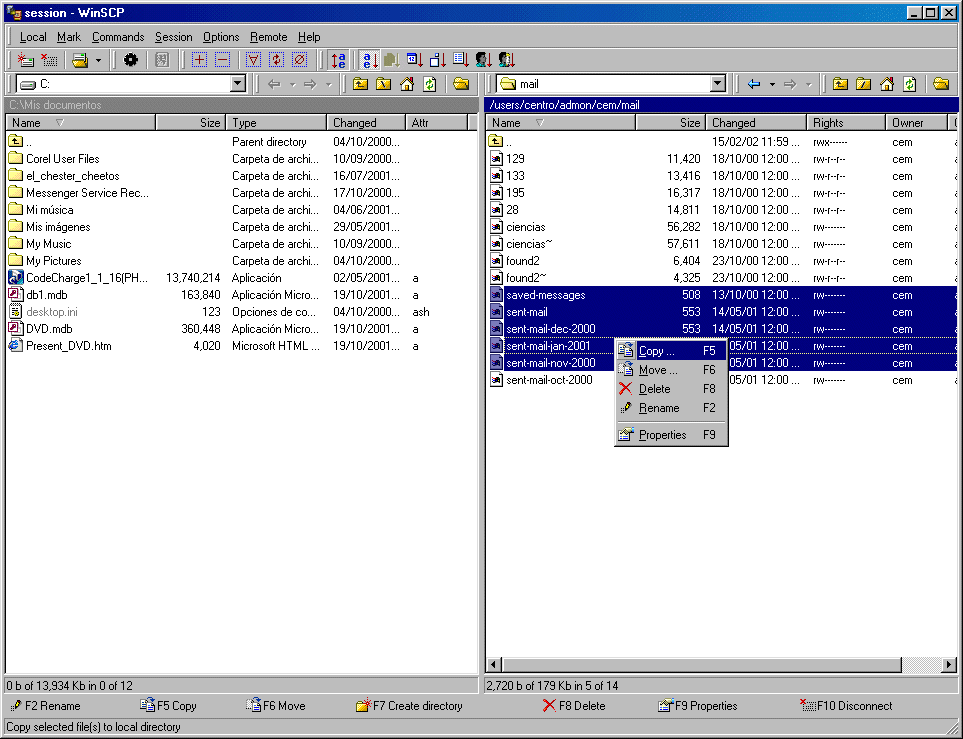Toggle Sort by attributes list button
The width and height of the screenshot is (963, 739).
(461, 60)
